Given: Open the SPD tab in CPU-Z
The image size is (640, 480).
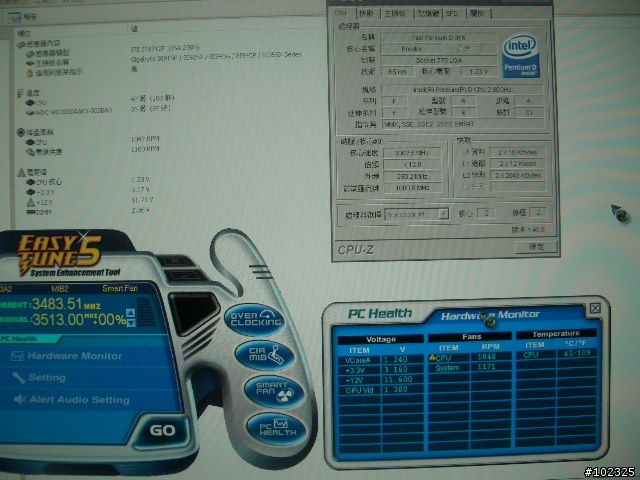Looking at the screenshot, I should point(452,13).
